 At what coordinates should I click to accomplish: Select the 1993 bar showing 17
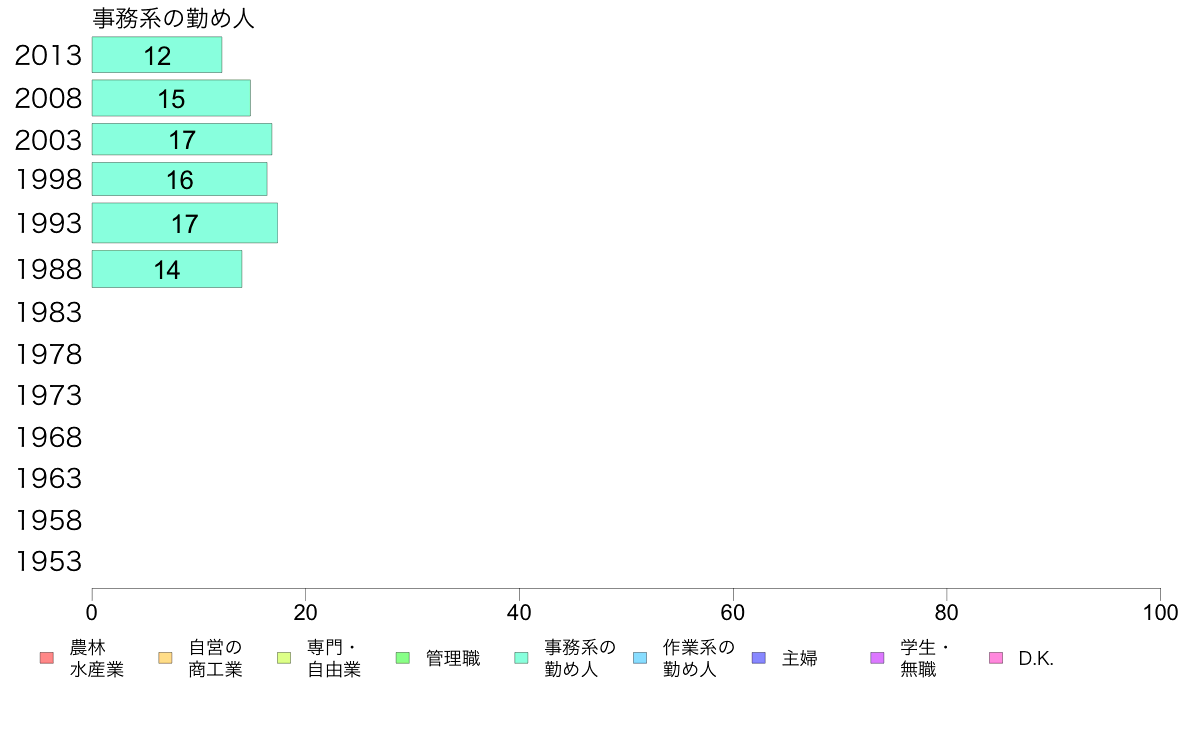pyautogui.click(x=185, y=223)
